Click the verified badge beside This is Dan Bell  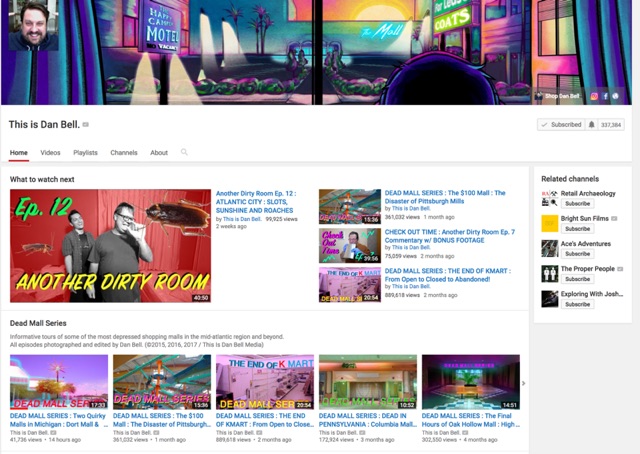tap(86, 125)
